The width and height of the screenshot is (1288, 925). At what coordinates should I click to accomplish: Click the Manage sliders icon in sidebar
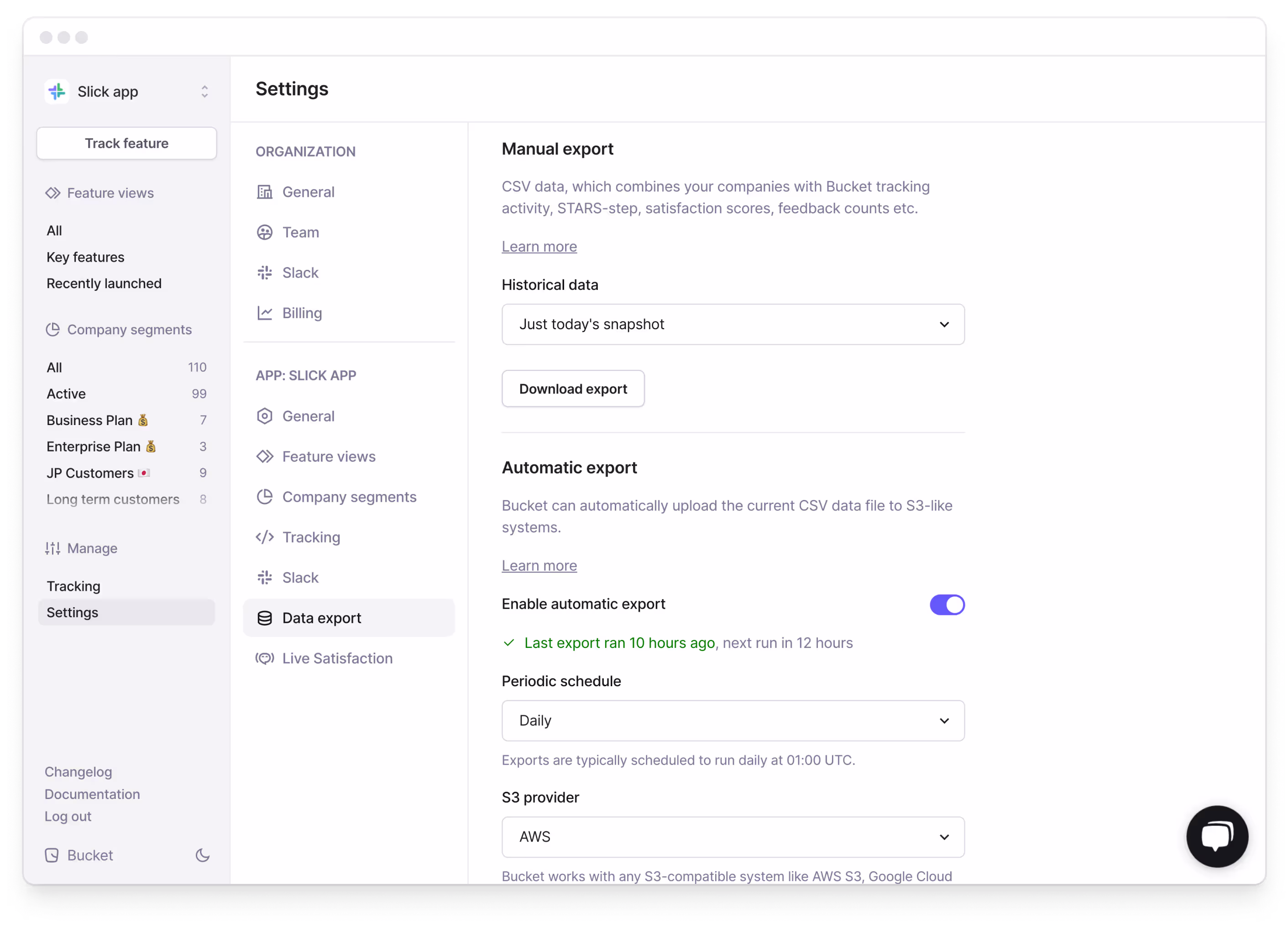tap(53, 548)
